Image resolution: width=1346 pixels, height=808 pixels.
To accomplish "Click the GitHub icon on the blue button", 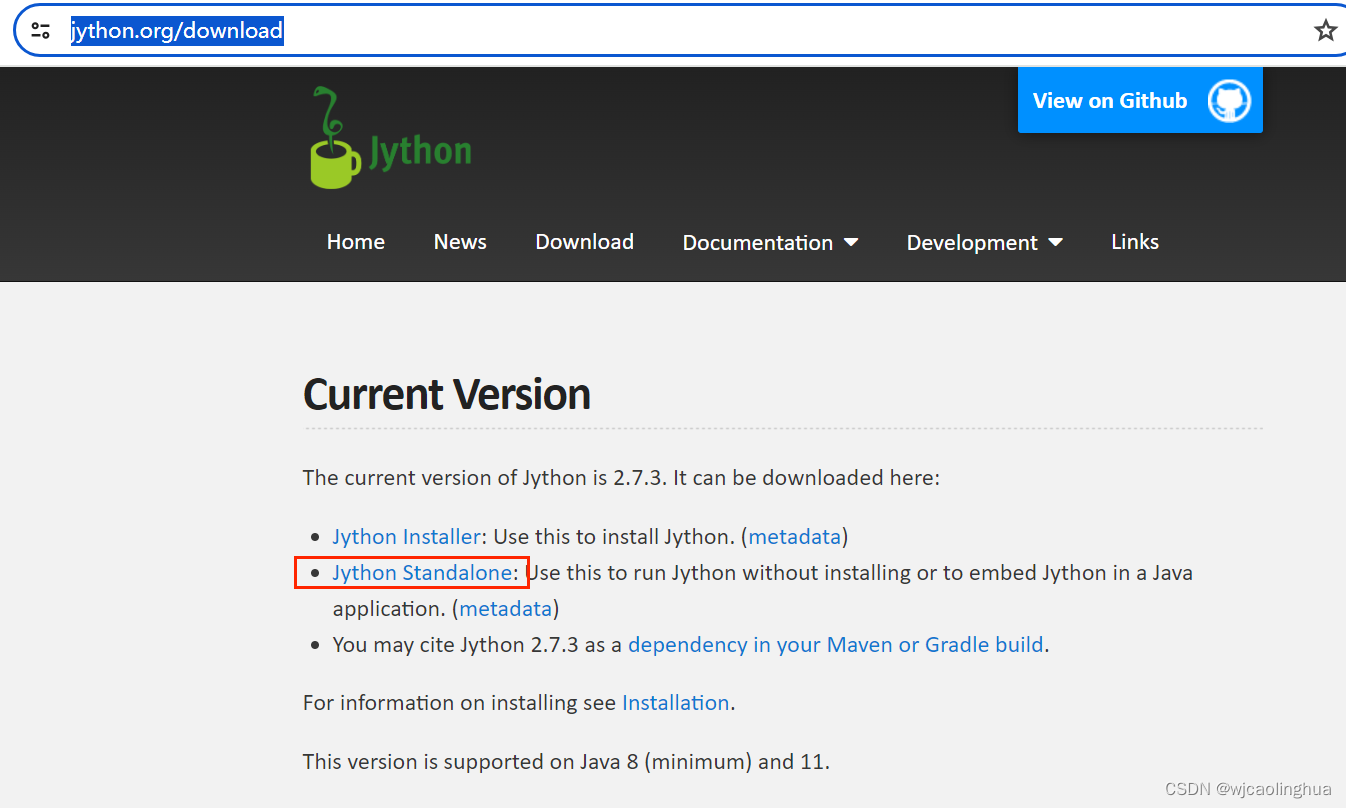I will pyautogui.click(x=1228, y=100).
